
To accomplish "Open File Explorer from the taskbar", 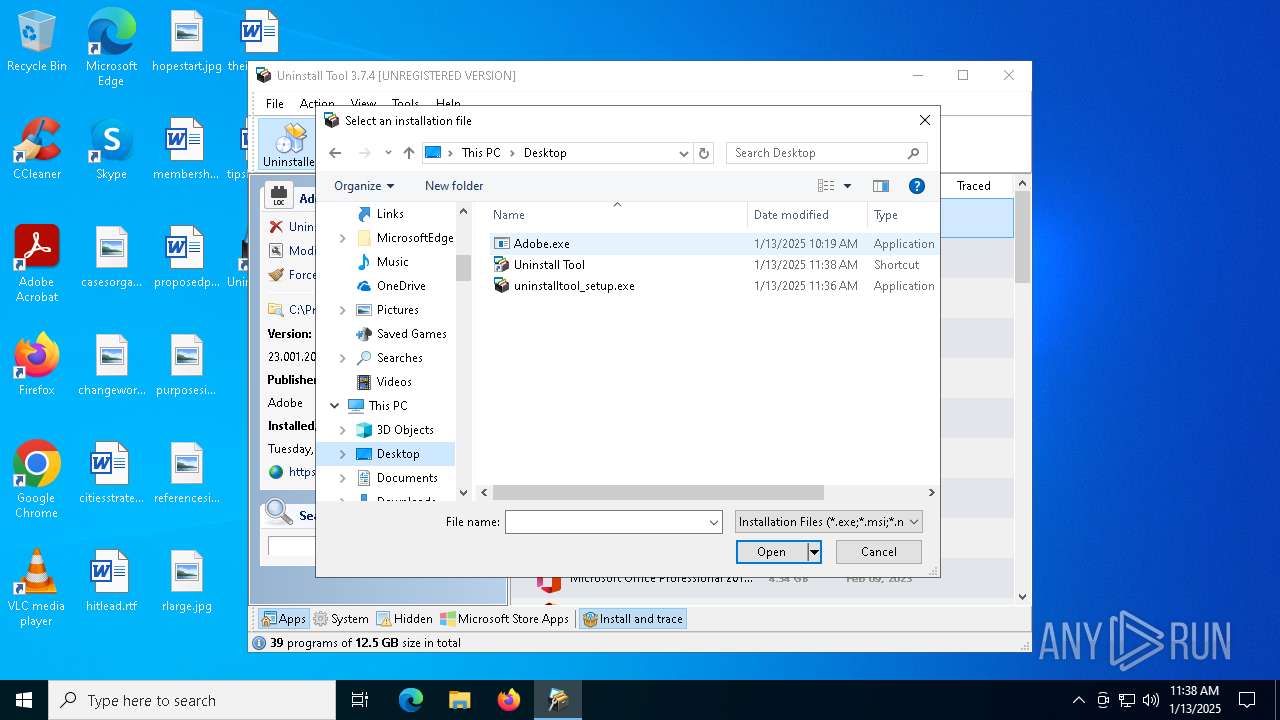I will (x=460, y=700).
